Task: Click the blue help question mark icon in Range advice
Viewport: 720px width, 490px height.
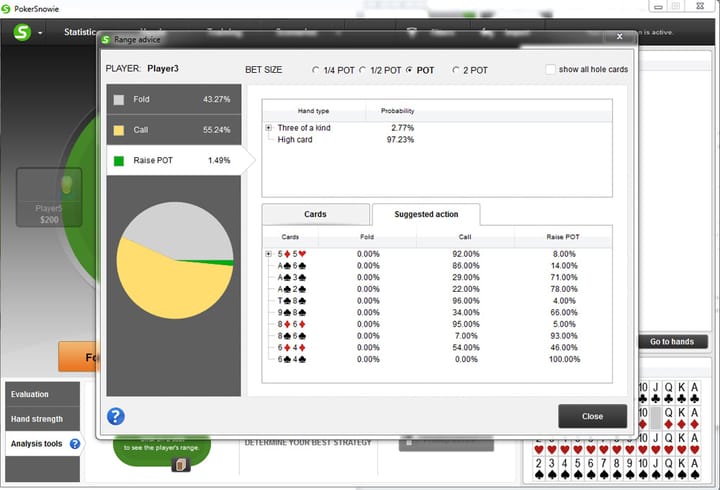Action: point(116,416)
